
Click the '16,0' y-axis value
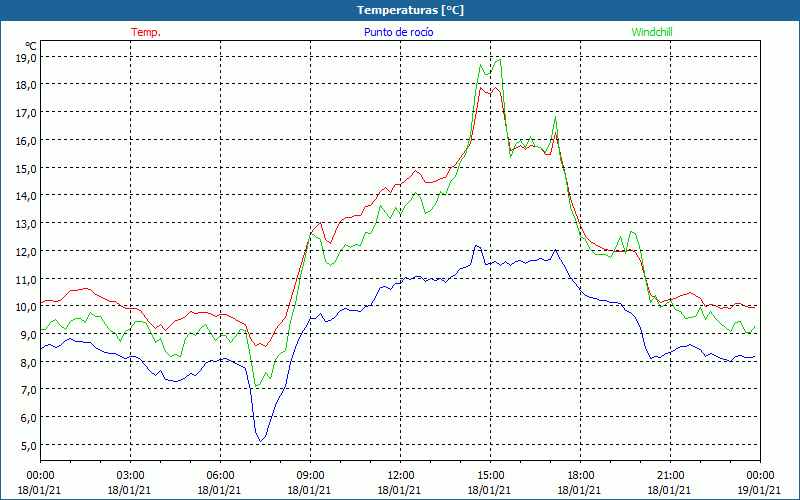26,141
